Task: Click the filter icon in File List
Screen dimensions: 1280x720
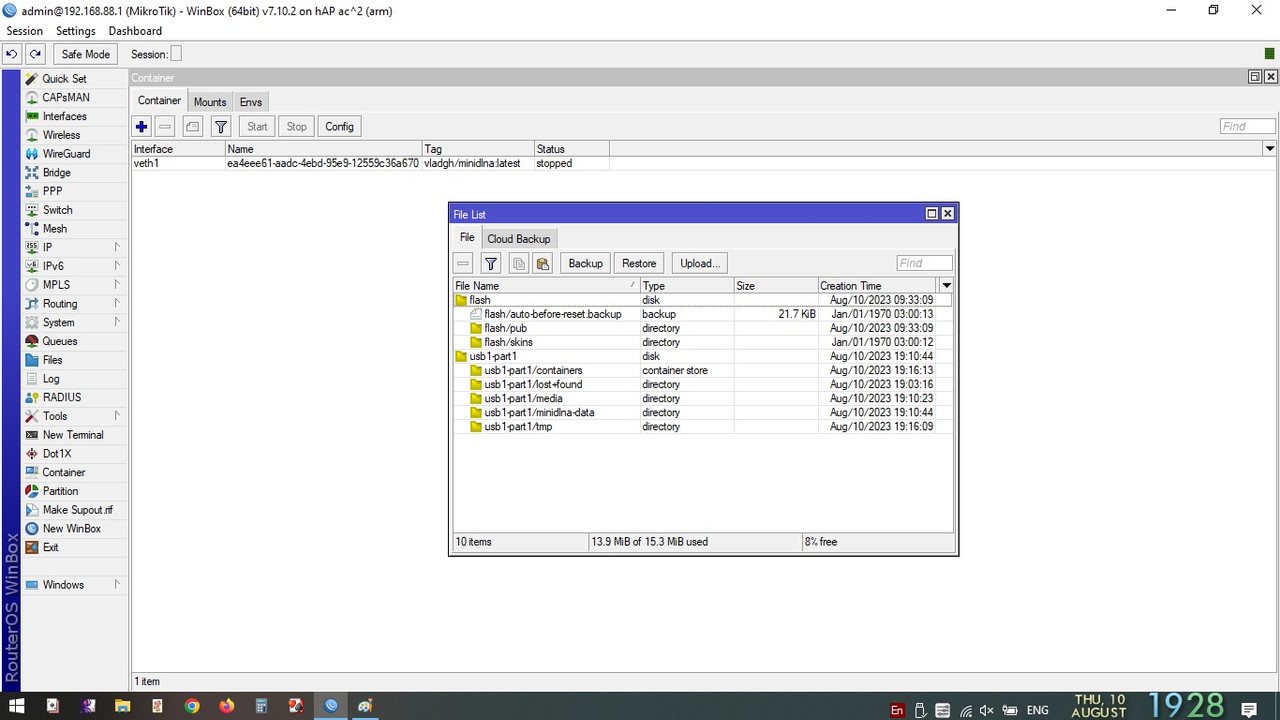Action: click(491, 264)
